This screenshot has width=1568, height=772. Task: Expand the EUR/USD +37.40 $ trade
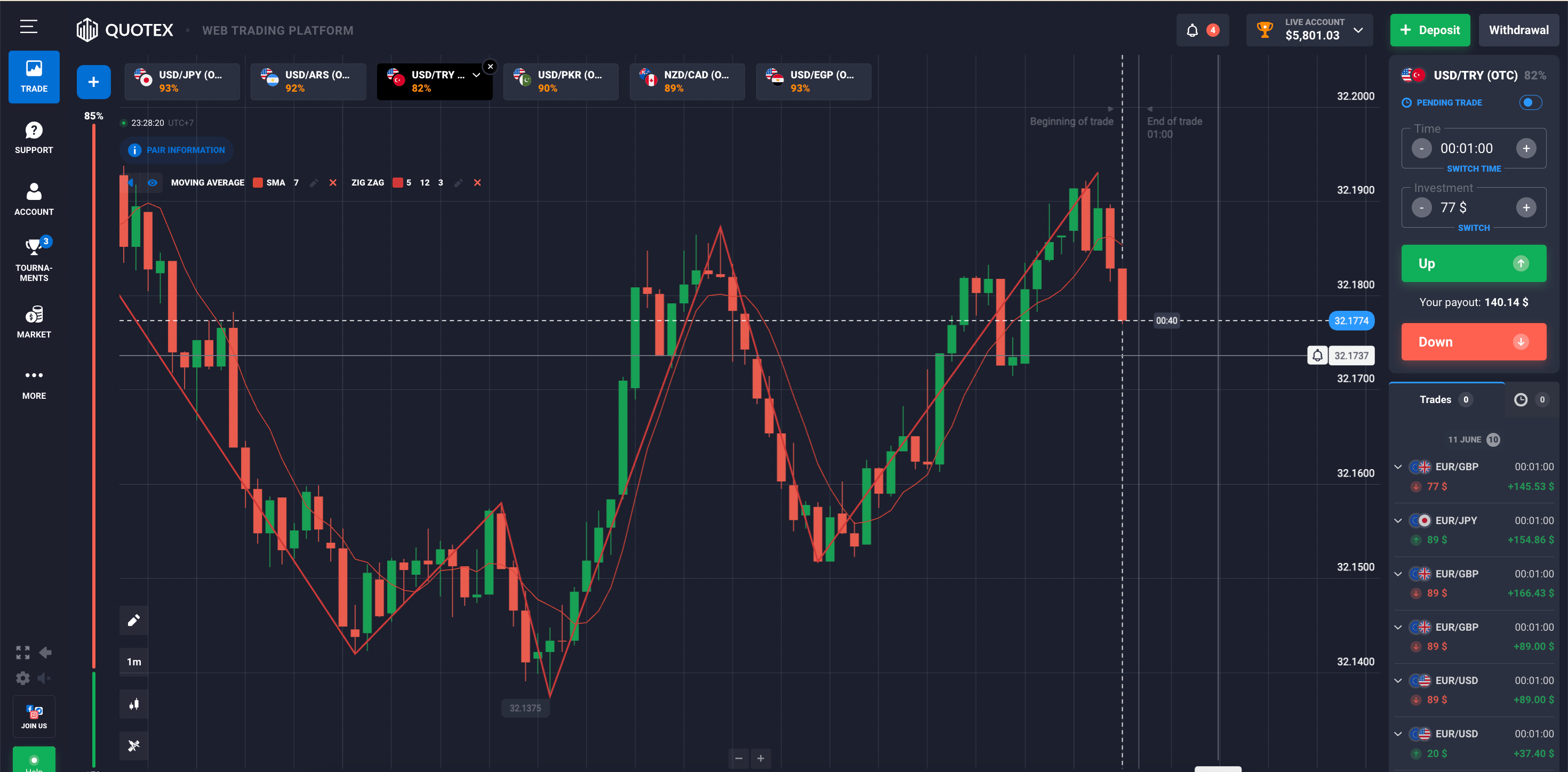click(1398, 734)
